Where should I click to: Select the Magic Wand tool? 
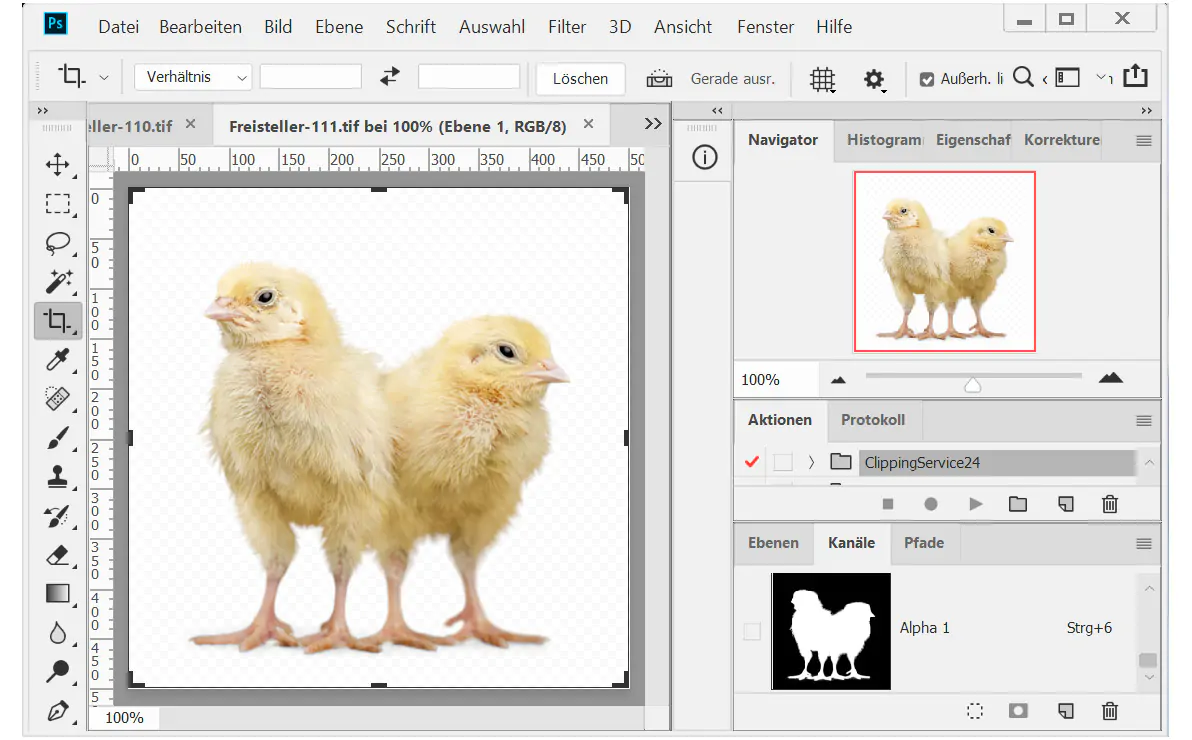(x=58, y=282)
